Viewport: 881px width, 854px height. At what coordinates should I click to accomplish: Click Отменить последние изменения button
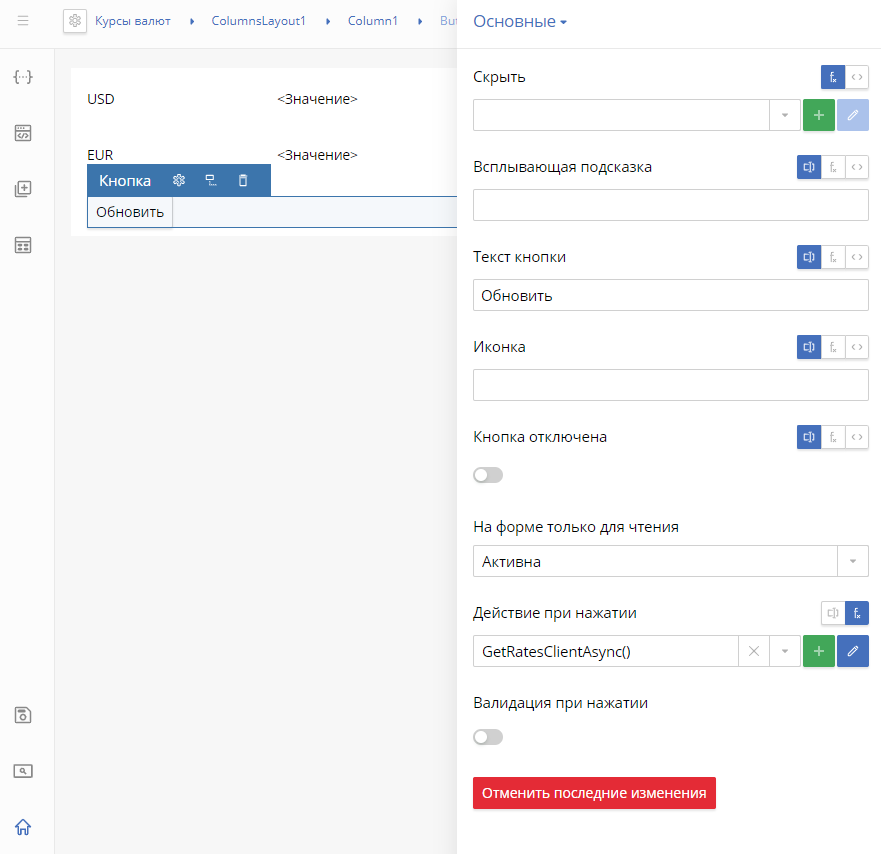coord(594,793)
